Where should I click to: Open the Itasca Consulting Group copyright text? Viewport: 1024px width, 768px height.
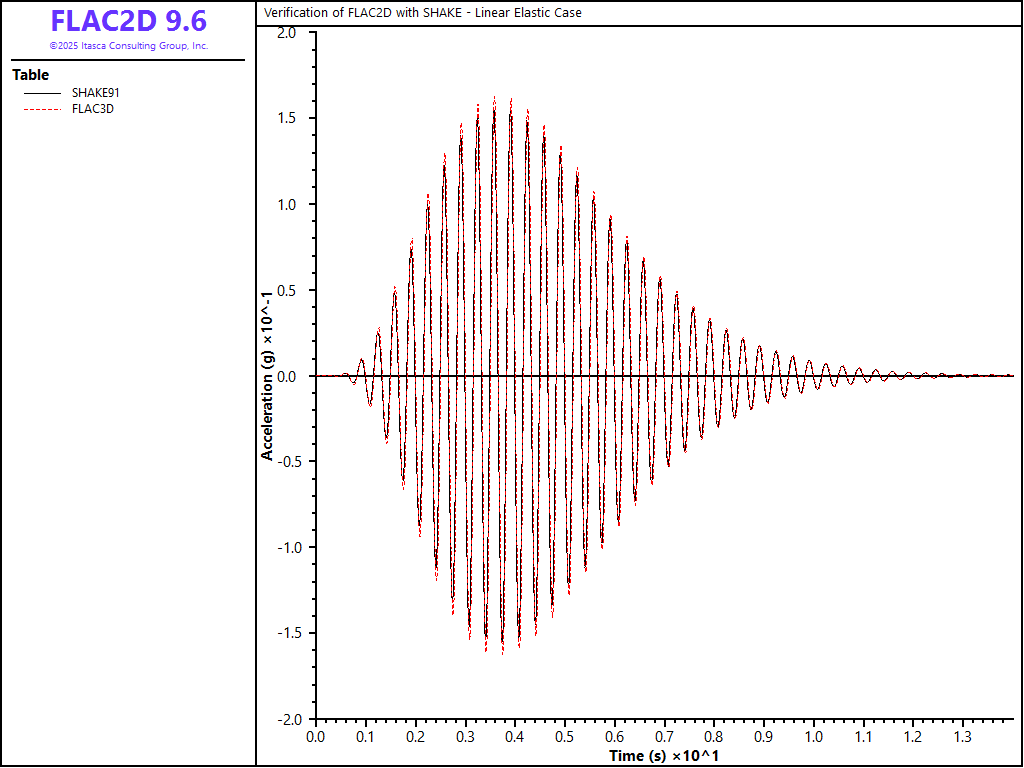[129, 46]
